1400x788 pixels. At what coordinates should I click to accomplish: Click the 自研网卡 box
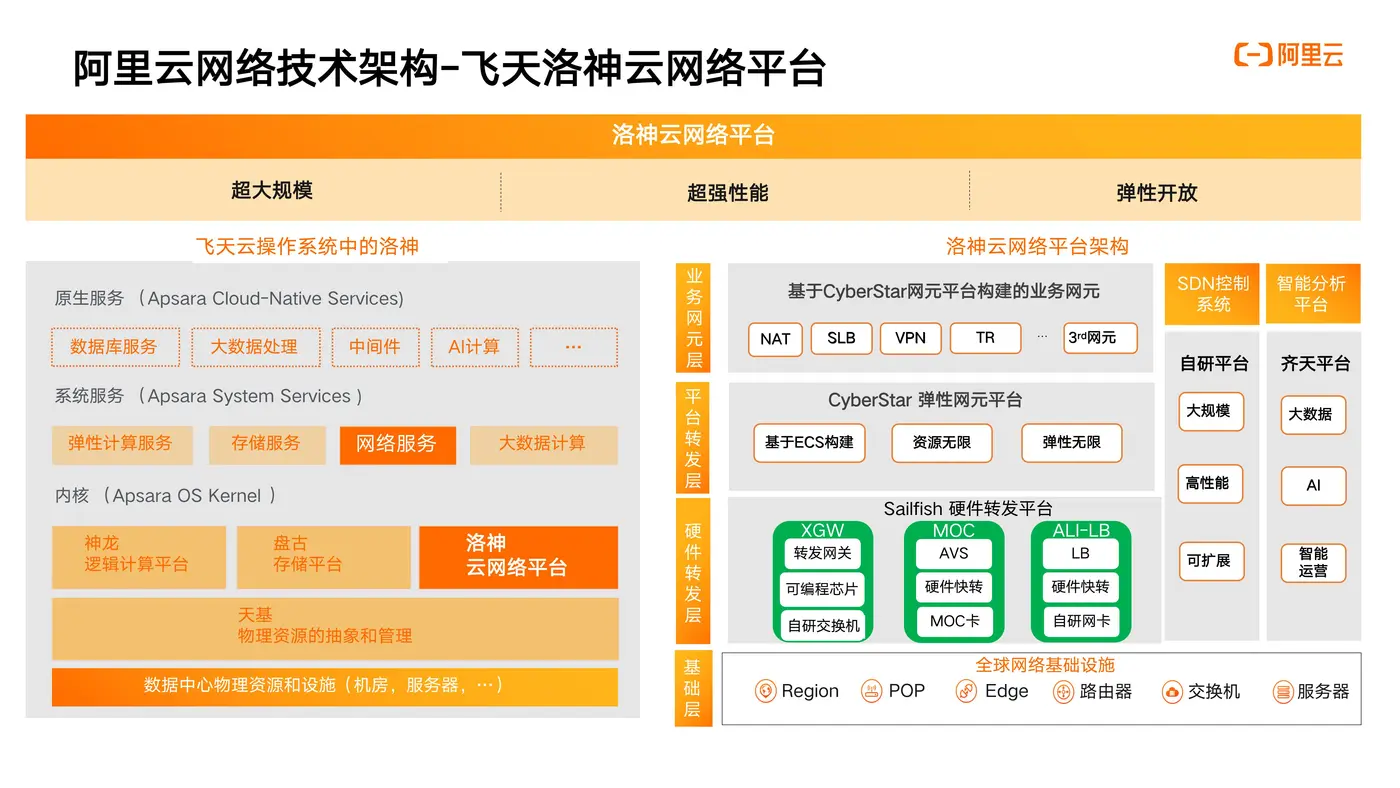pyautogui.click(x=1081, y=621)
